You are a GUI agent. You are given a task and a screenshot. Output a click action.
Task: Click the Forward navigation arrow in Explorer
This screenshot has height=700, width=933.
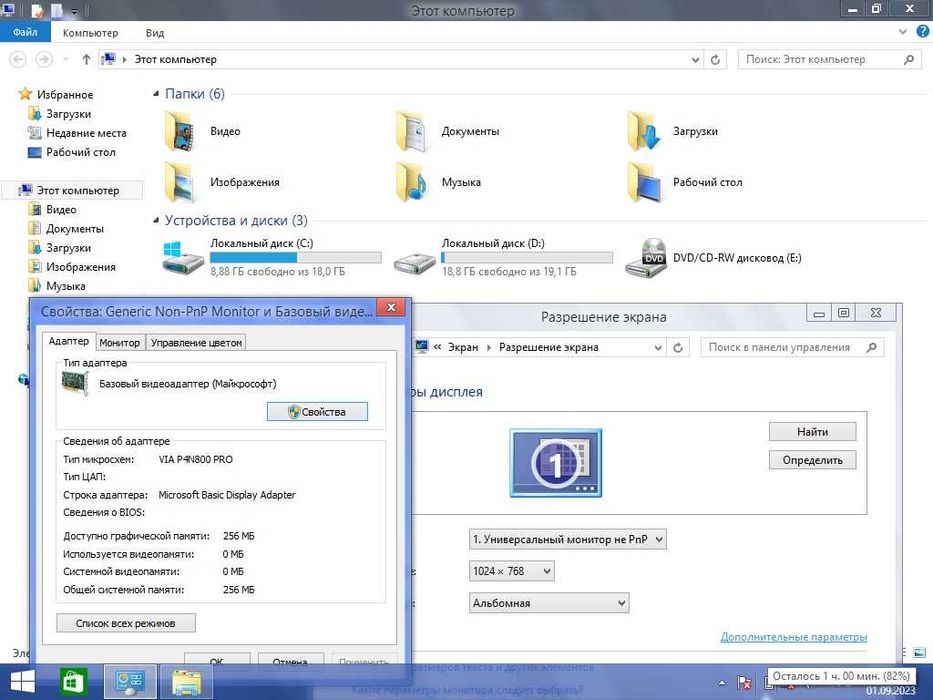44,60
